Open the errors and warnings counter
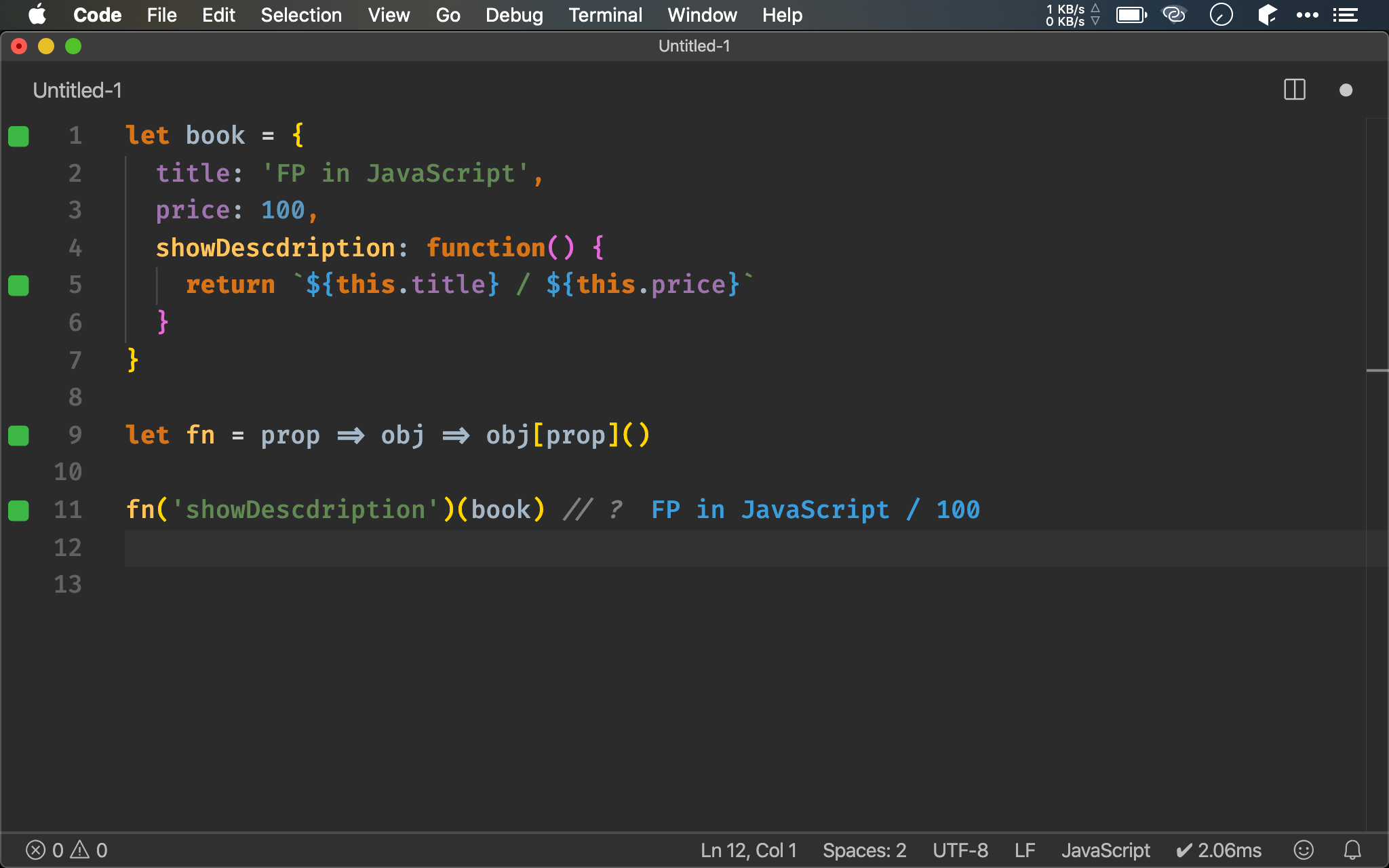Screen dimensions: 1389x868 click(x=66, y=850)
